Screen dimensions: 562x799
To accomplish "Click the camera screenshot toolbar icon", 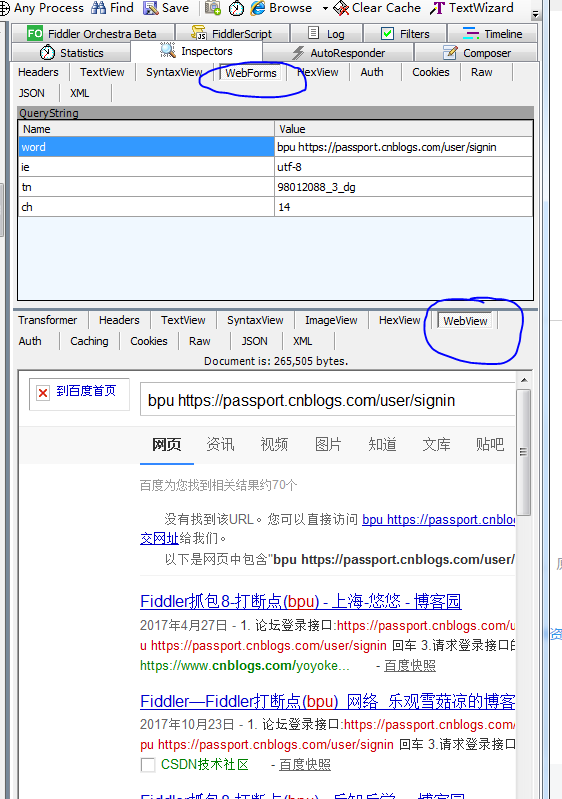I will [x=213, y=8].
